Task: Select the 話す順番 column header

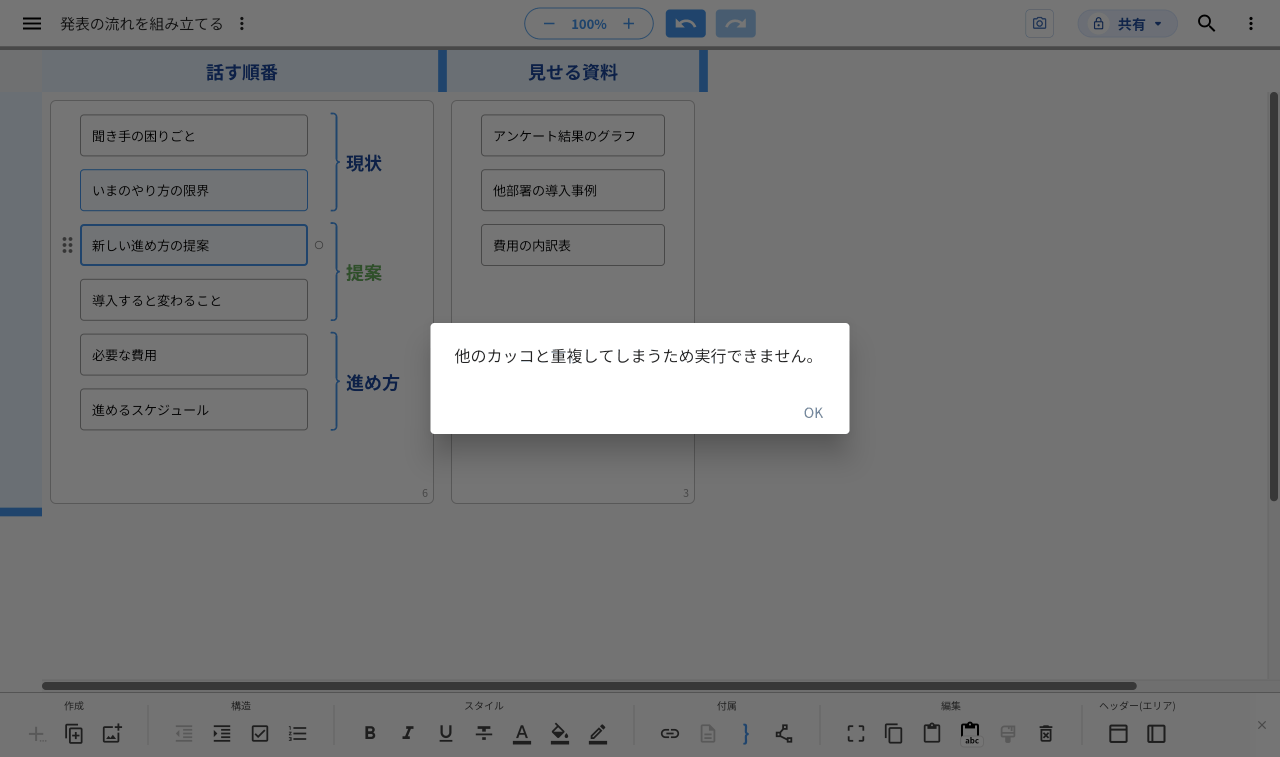Action: pyautogui.click(x=241, y=72)
